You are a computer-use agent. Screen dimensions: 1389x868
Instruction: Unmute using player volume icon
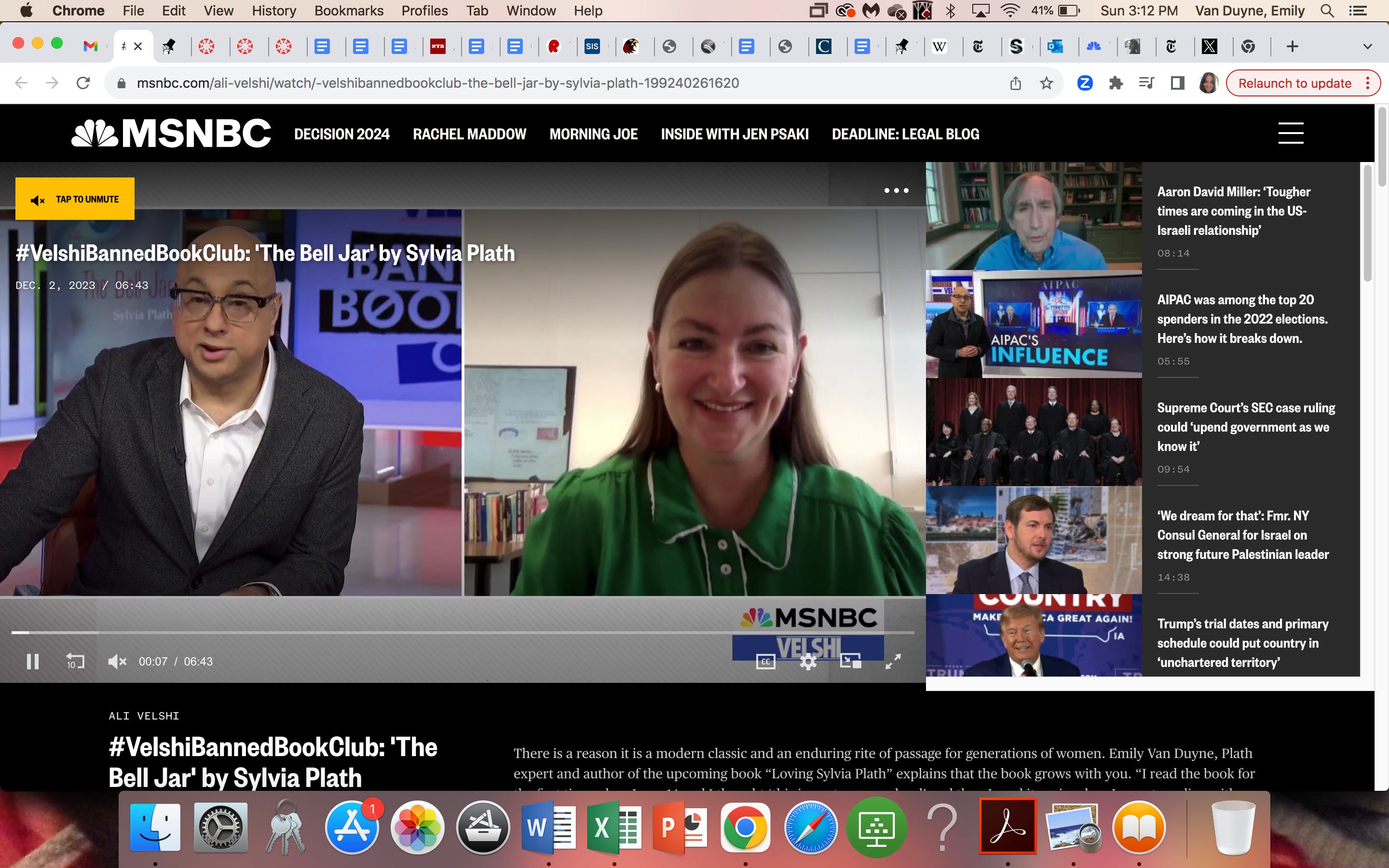click(x=117, y=661)
